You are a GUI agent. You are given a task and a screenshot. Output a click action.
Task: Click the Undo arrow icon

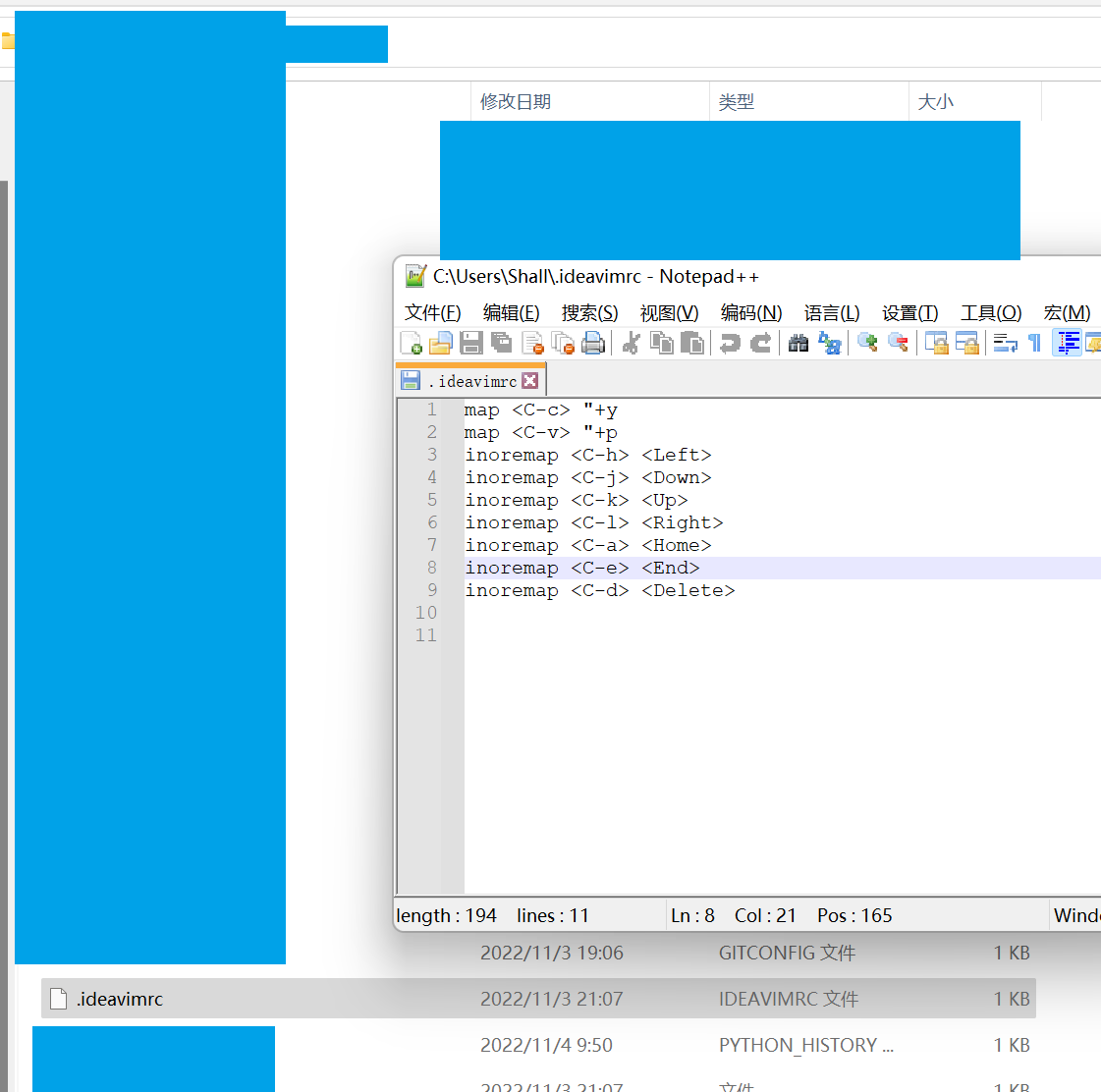(730, 343)
